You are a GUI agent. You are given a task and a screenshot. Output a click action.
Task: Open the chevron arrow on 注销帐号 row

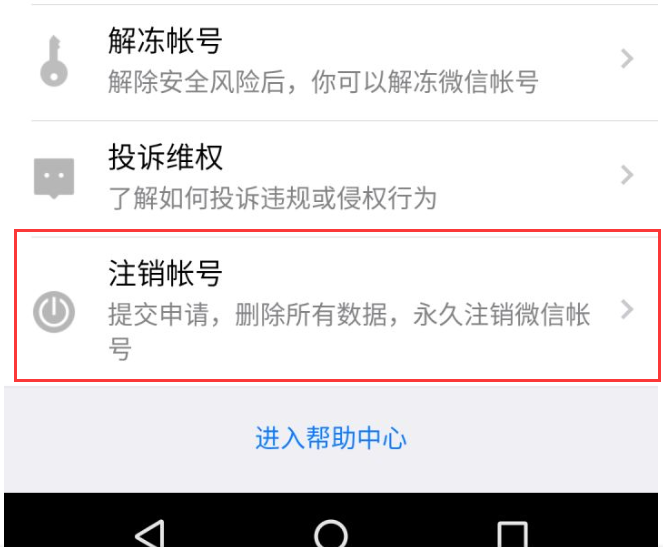pyautogui.click(x=627, y=310)
